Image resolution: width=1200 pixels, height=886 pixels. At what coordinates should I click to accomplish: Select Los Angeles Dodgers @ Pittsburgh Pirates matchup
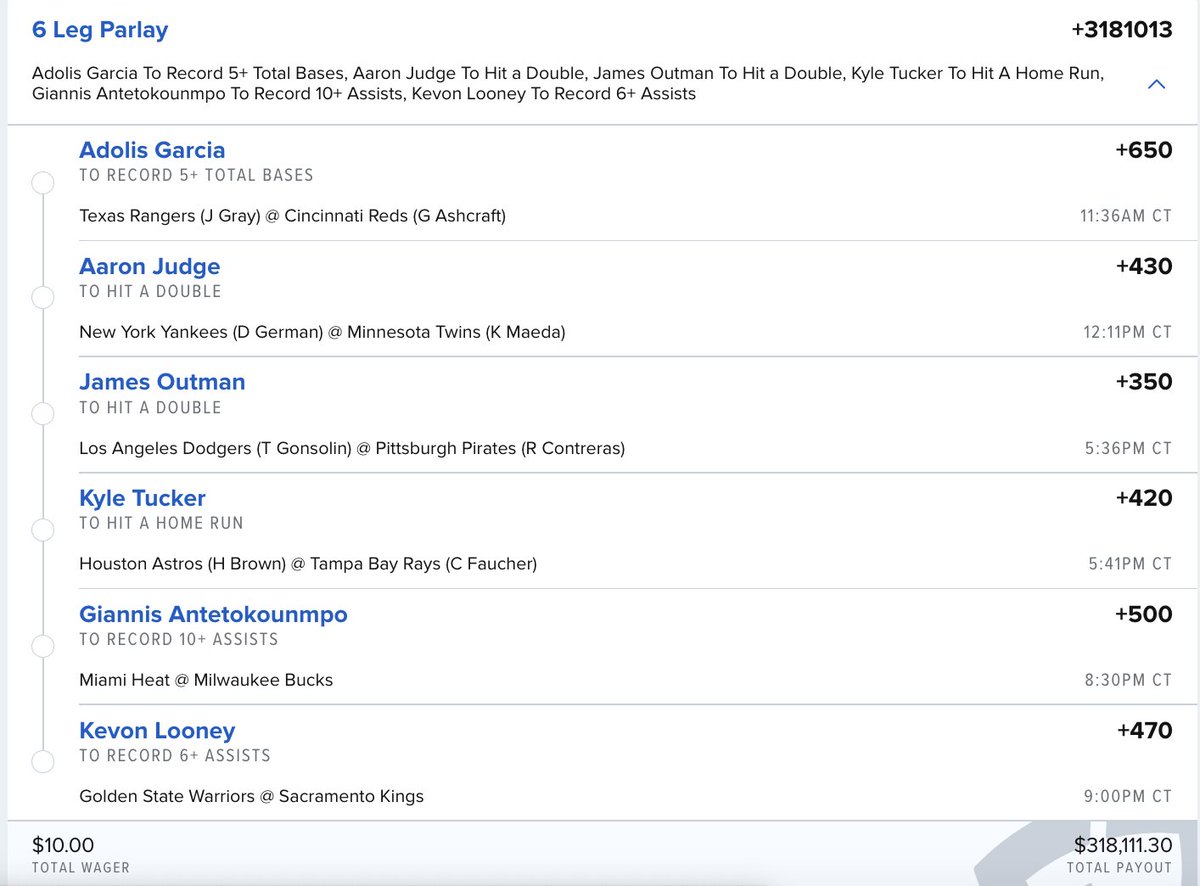click(x=352, y=448)
